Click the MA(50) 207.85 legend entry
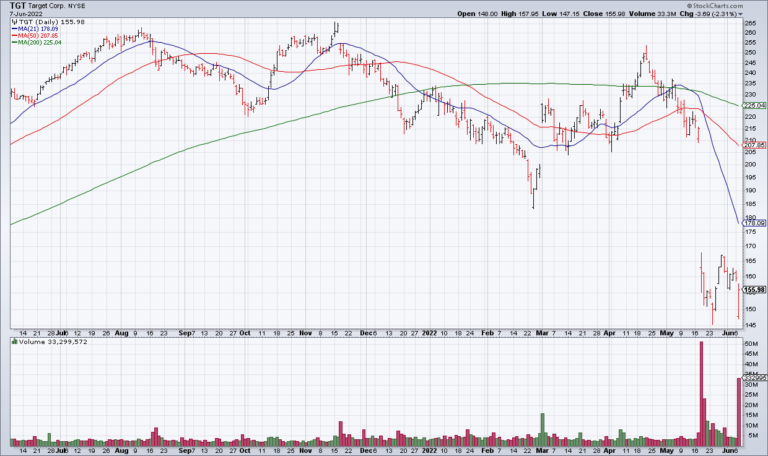The image size is (768, 456). [x=38, y=36]
